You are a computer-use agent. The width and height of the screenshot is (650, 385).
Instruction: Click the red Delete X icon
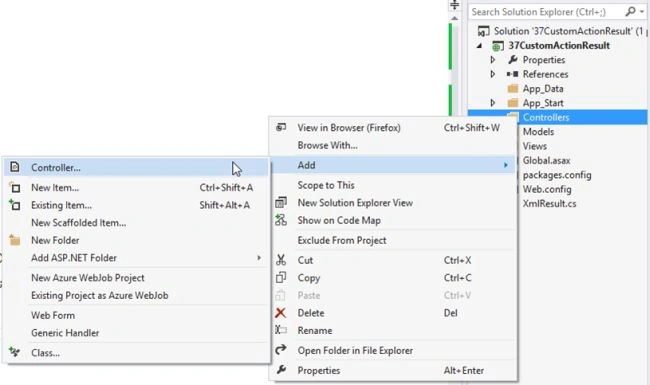tap(281, 312)
